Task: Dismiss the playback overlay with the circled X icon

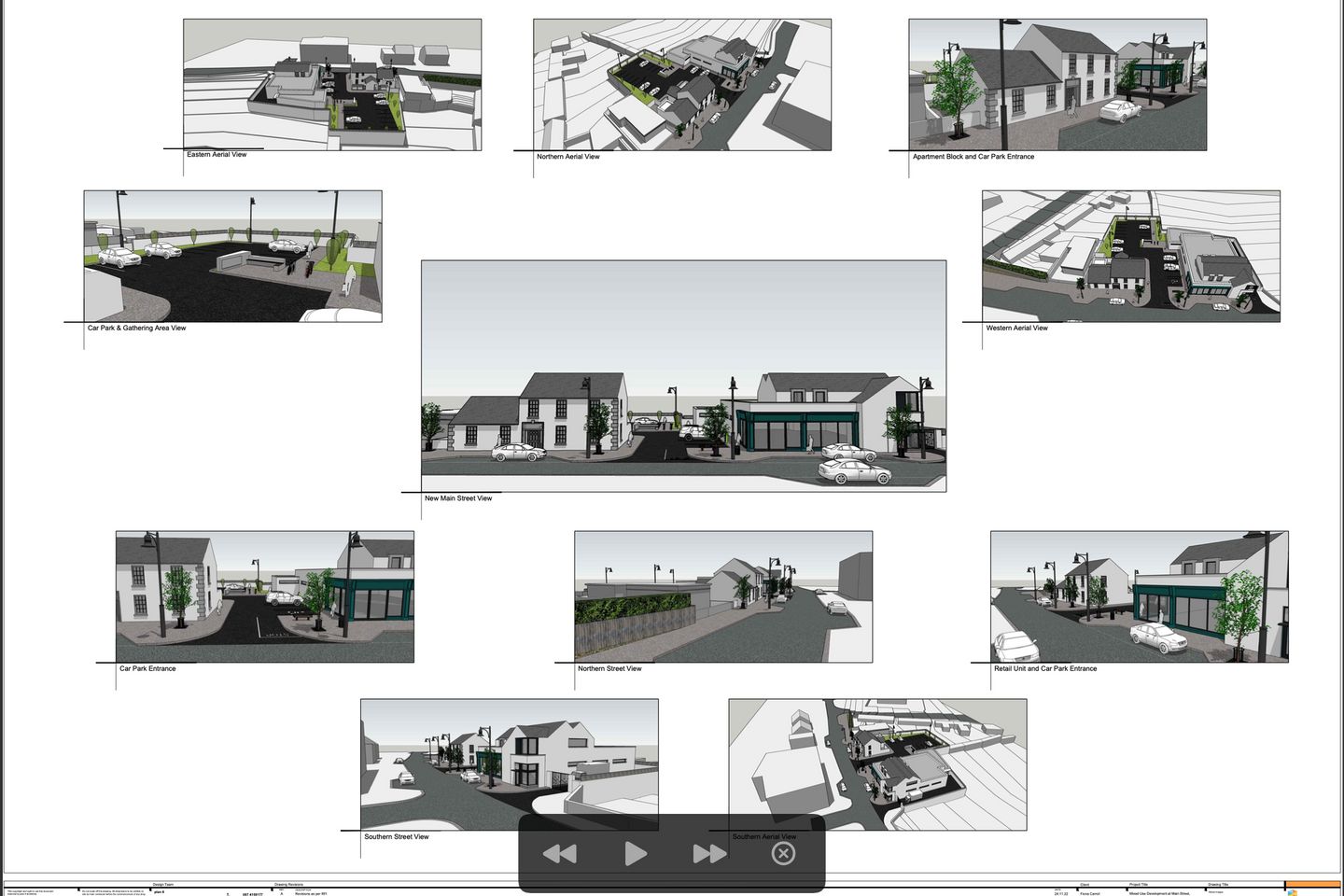Action: point(783,853)
